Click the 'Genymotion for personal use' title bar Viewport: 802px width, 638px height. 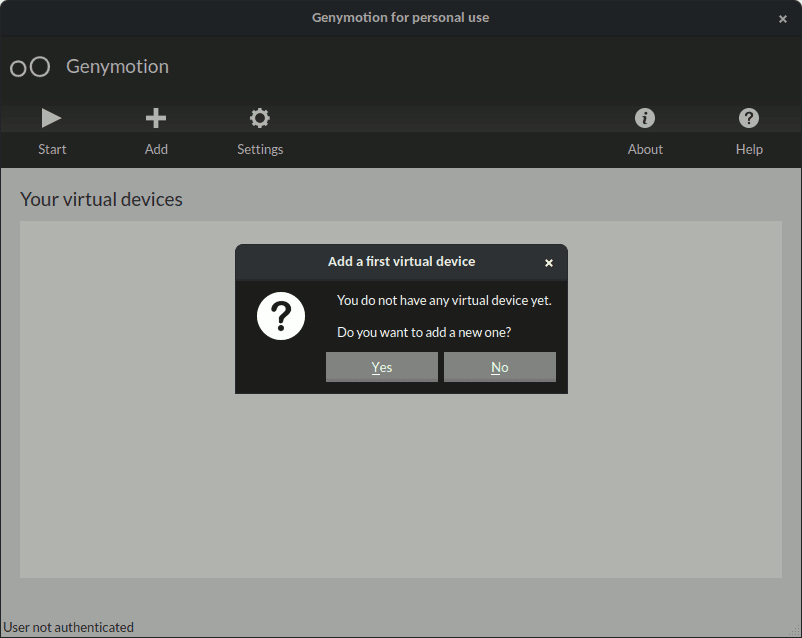tap(400, 17)
